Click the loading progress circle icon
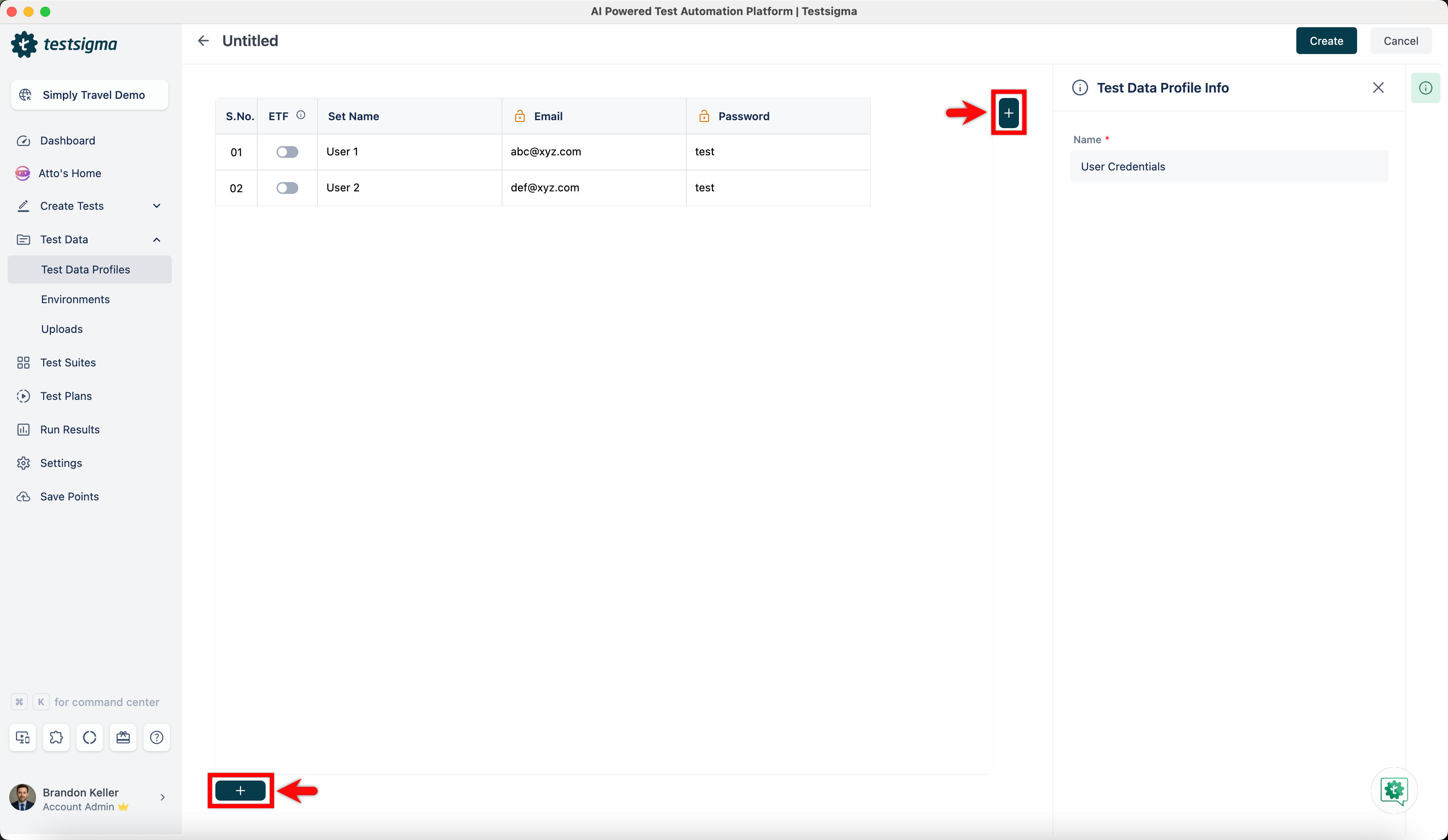Viewport: 1448px width, 840px height. tap(89, 737)
